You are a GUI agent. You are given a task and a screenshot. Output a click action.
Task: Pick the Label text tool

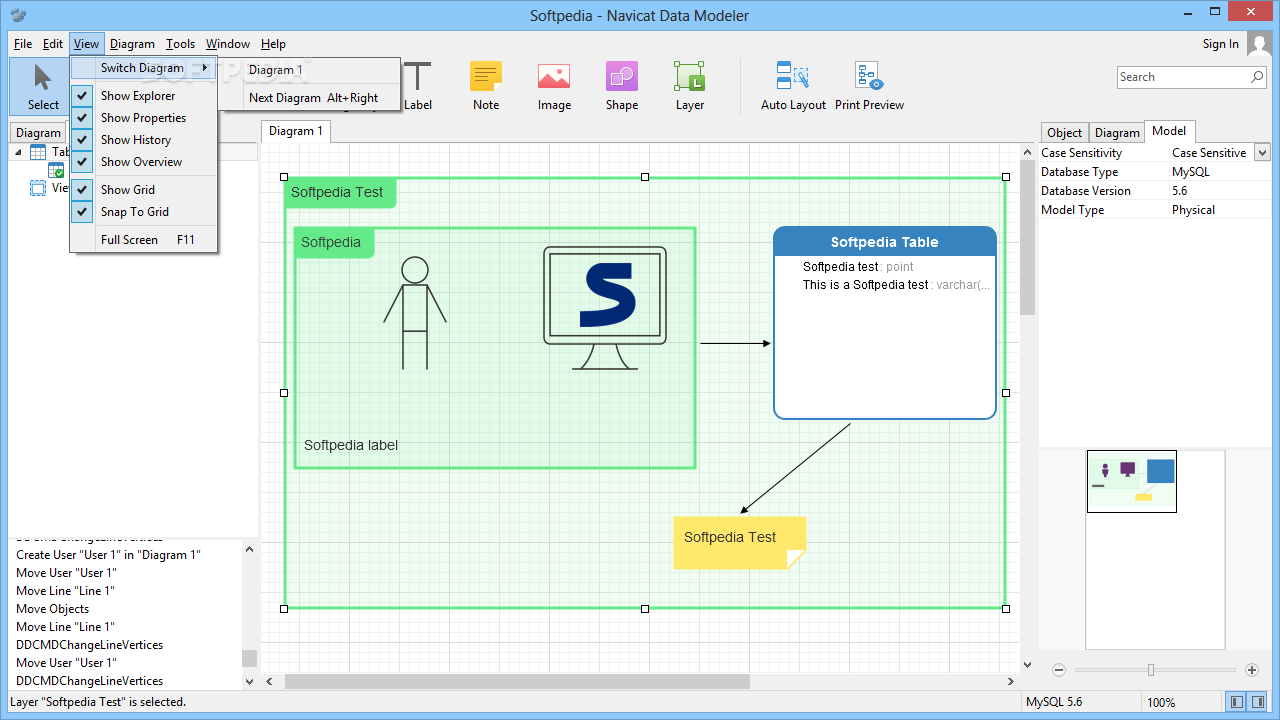[418, 86]
